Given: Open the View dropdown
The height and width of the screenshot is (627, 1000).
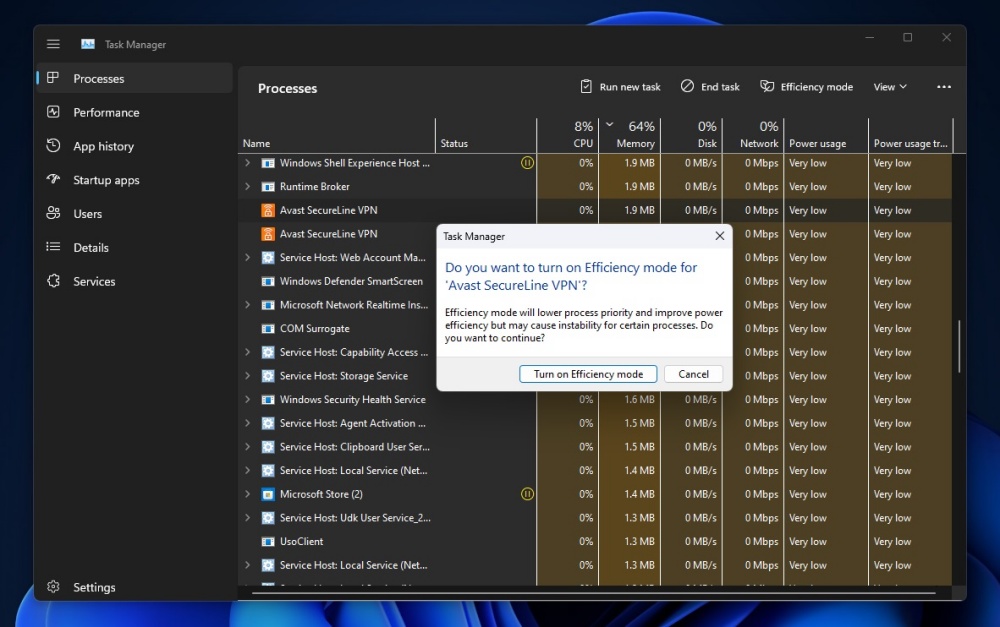Looking at the screenshot, I should [889, 87].
